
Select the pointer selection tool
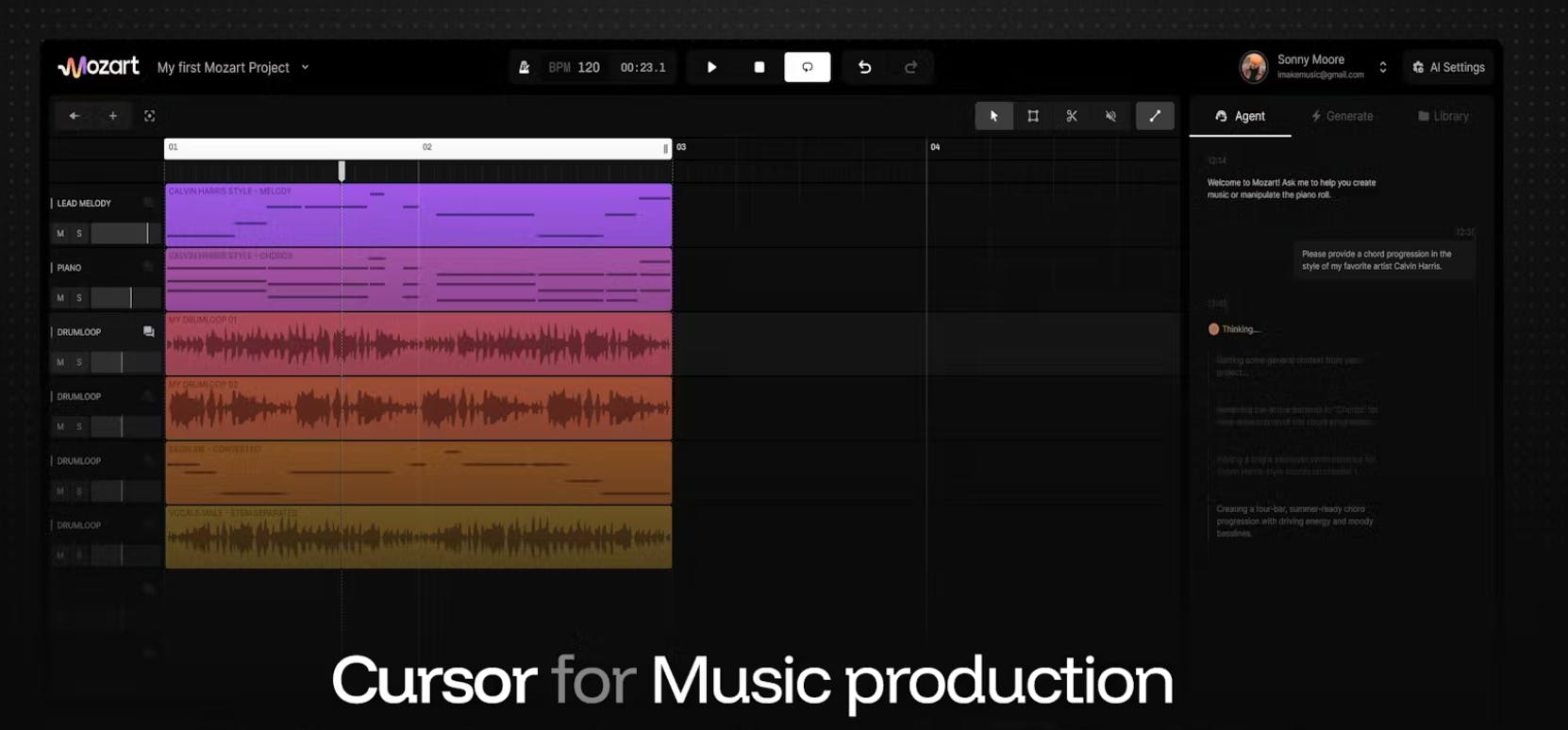point(993,116)
